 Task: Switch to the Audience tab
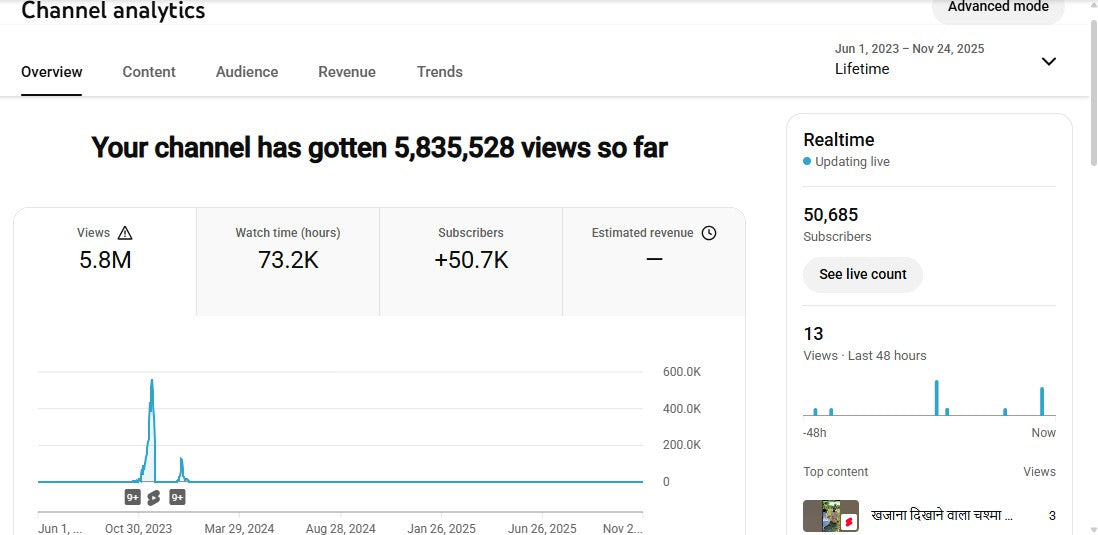coord(247,72)
